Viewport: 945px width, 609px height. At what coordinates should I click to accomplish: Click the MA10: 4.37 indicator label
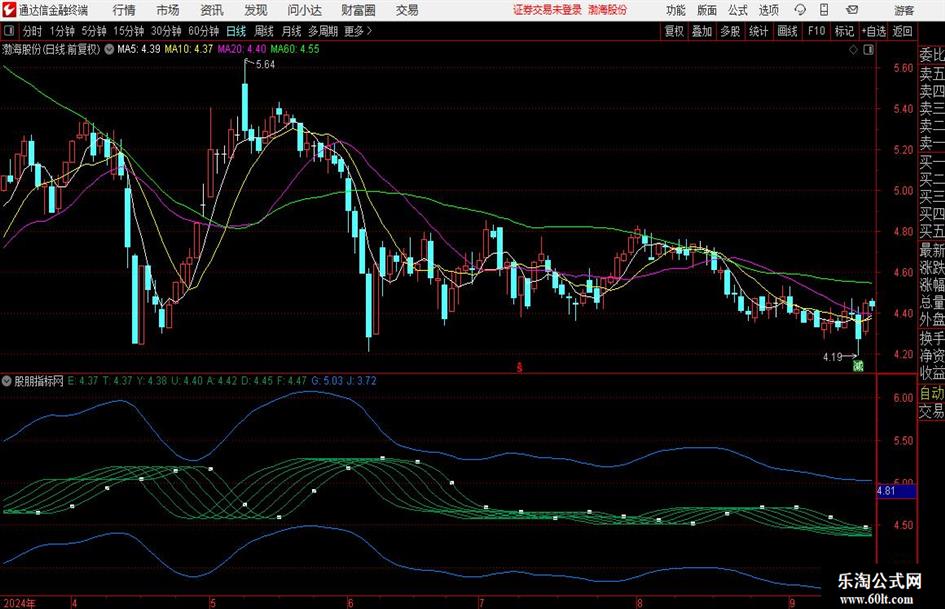(189, 49)
